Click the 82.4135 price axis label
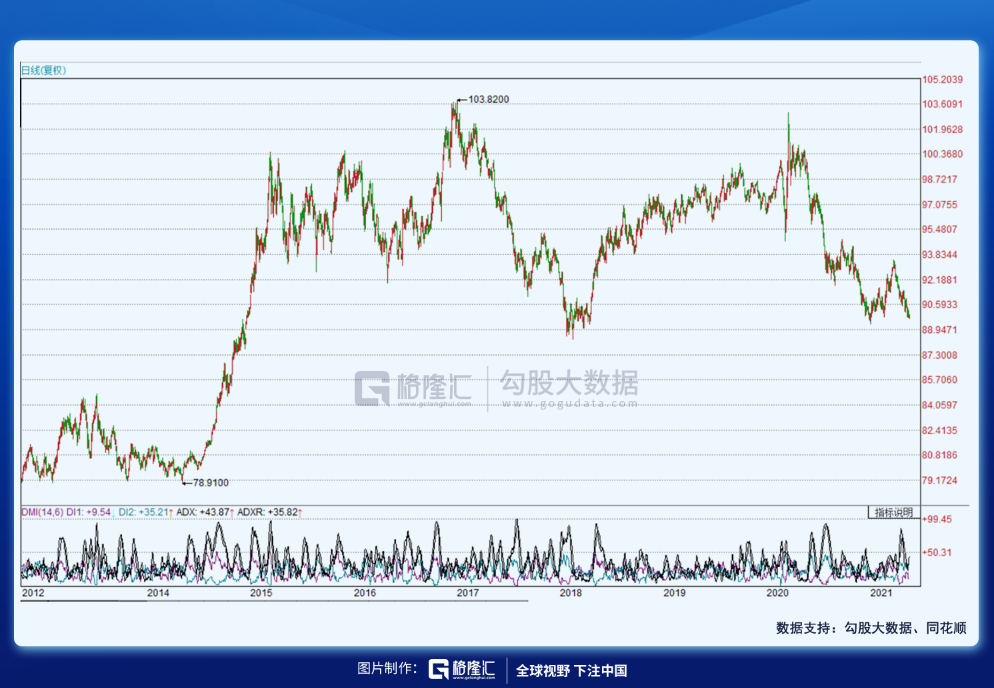This screenshot has width=994, height=688. (939, 431)
